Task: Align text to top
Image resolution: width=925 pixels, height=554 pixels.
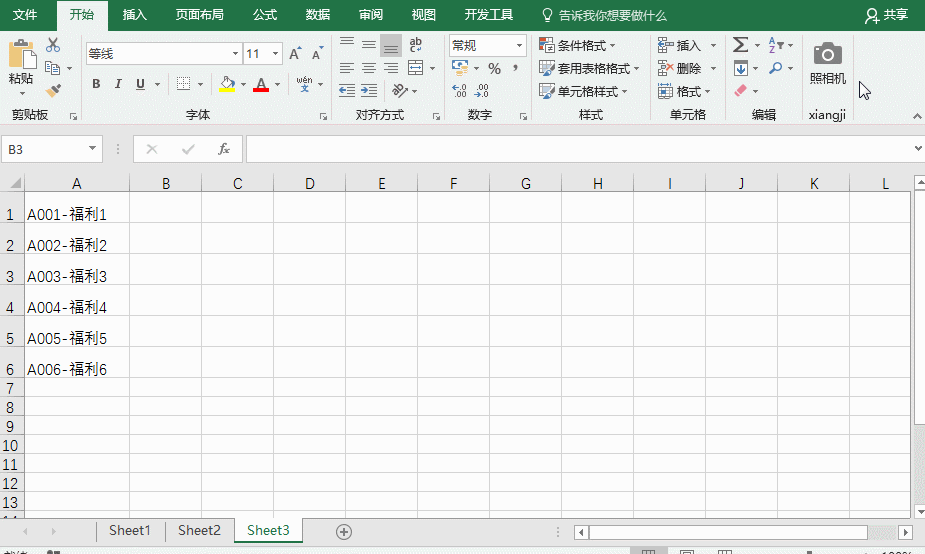Action: pyautogui.click(x=347, y=44)
